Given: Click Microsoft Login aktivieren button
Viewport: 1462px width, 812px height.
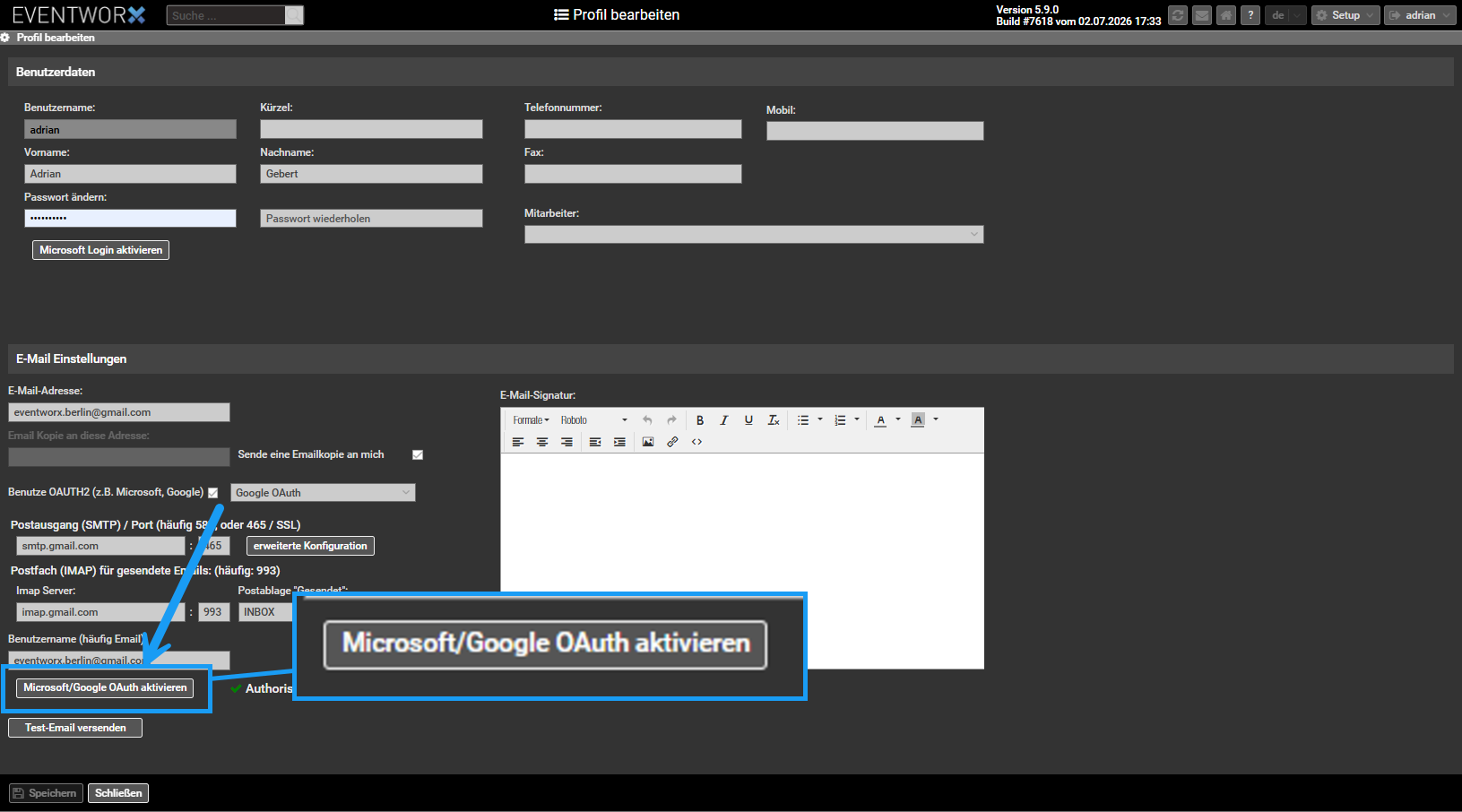Looking at the screenshot, I should point(100,250).
